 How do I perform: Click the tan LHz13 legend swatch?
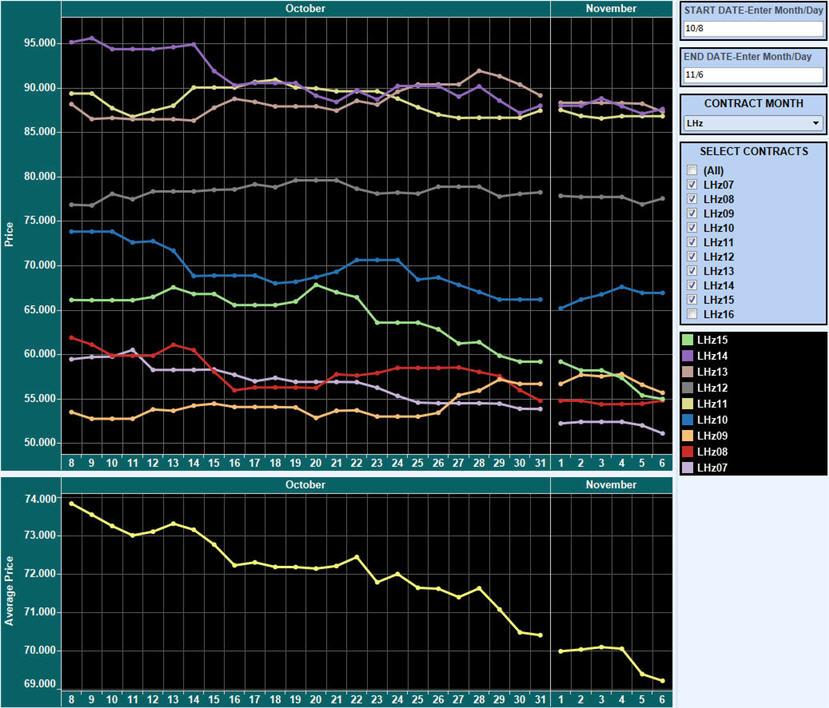[x=687, y=372]
